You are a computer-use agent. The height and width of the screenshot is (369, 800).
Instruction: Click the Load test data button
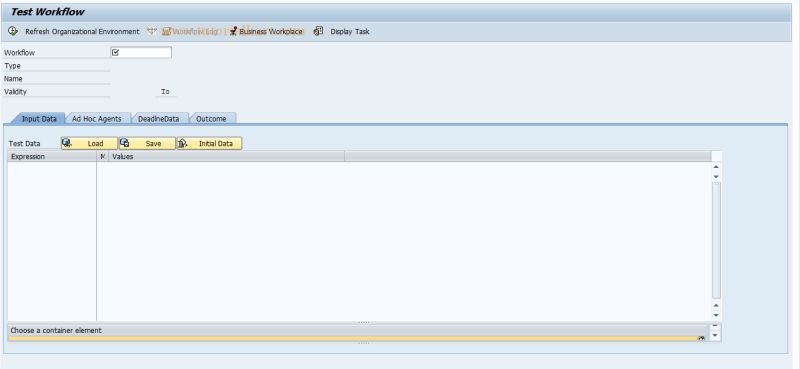[89, 143]
